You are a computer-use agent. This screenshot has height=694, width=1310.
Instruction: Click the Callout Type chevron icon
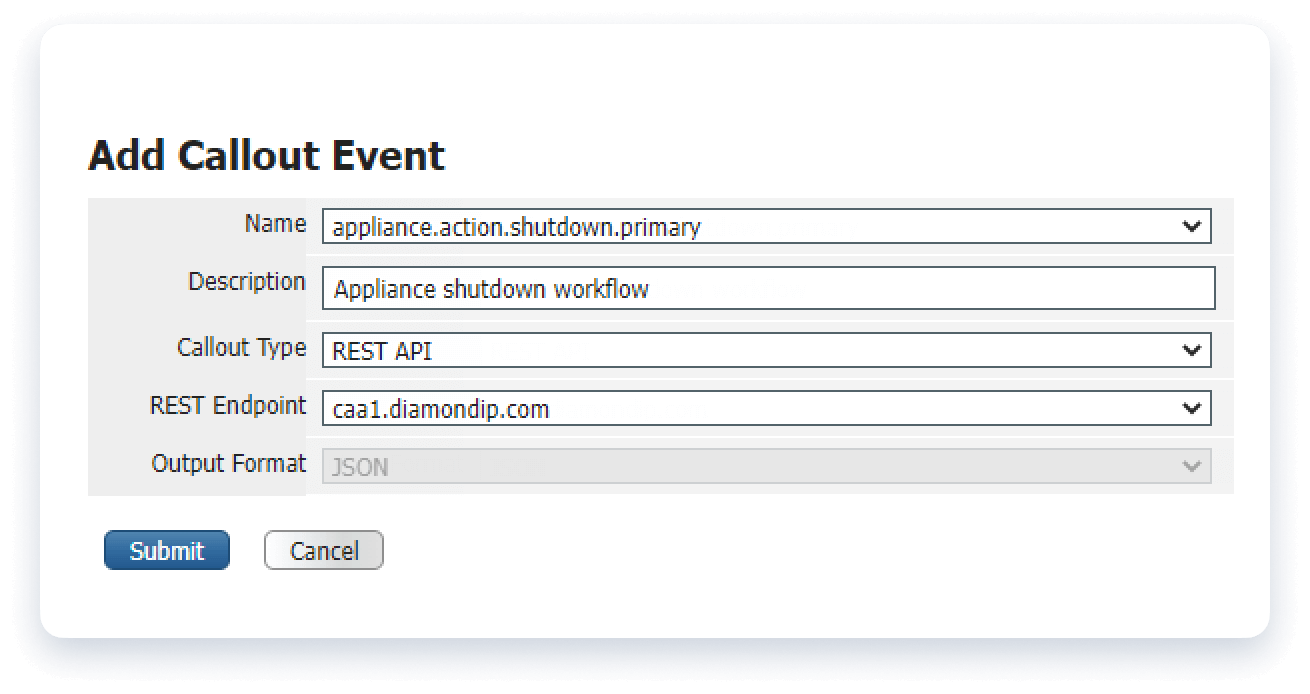[x=1190, y=349]
